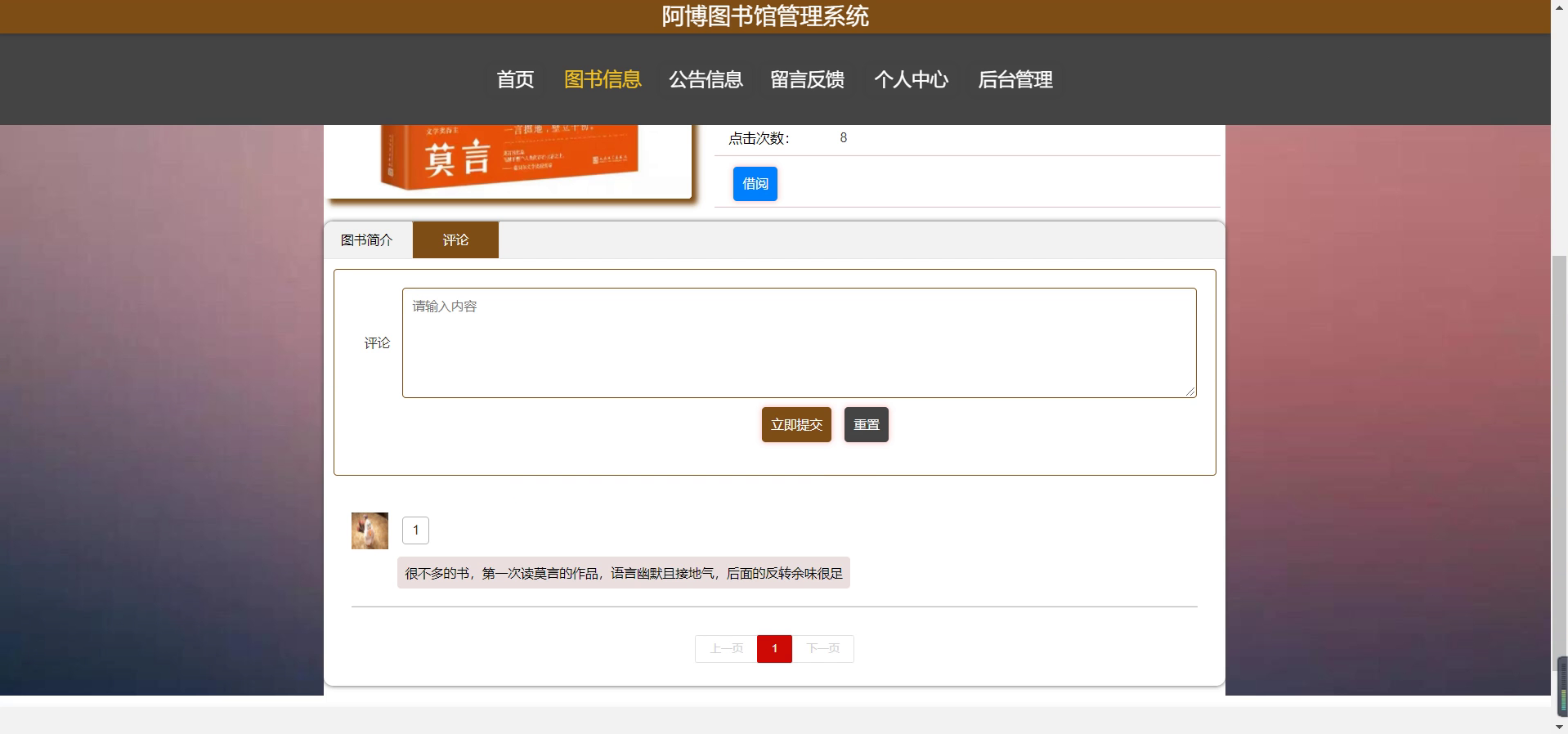Open the 公告信息 page

[706, 79]
